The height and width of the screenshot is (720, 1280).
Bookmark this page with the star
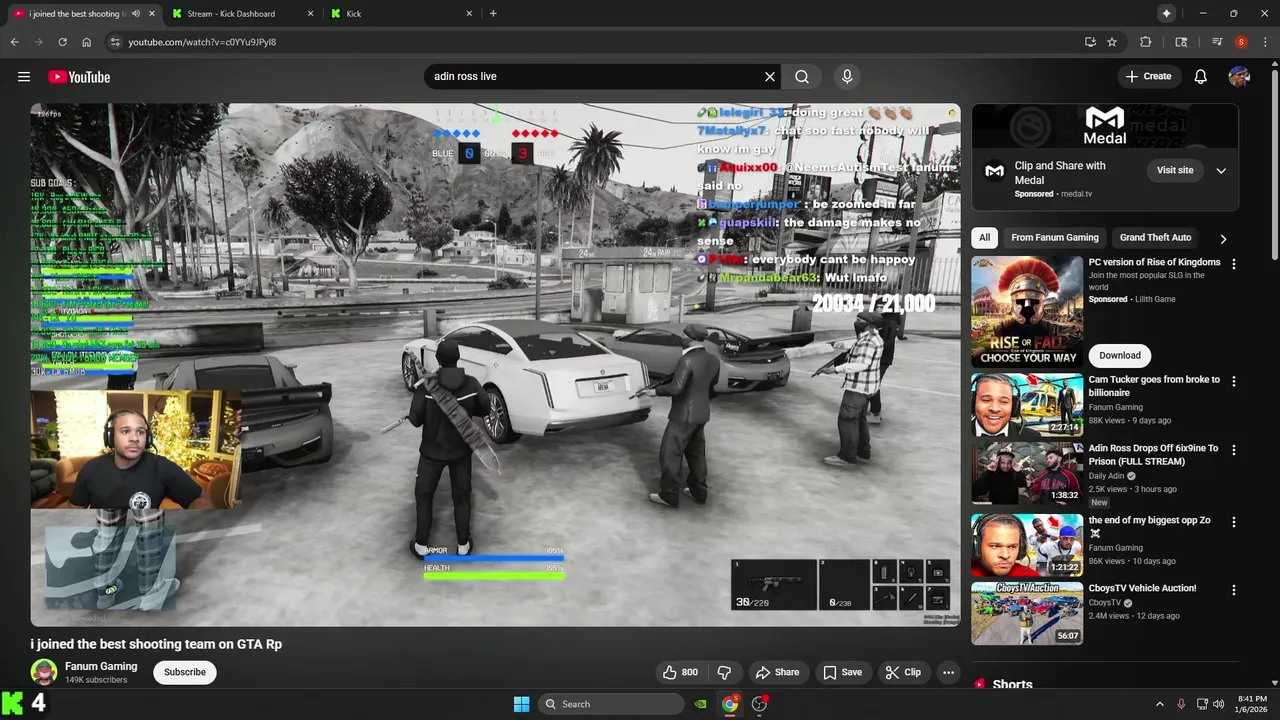(x=1112, y=42)
